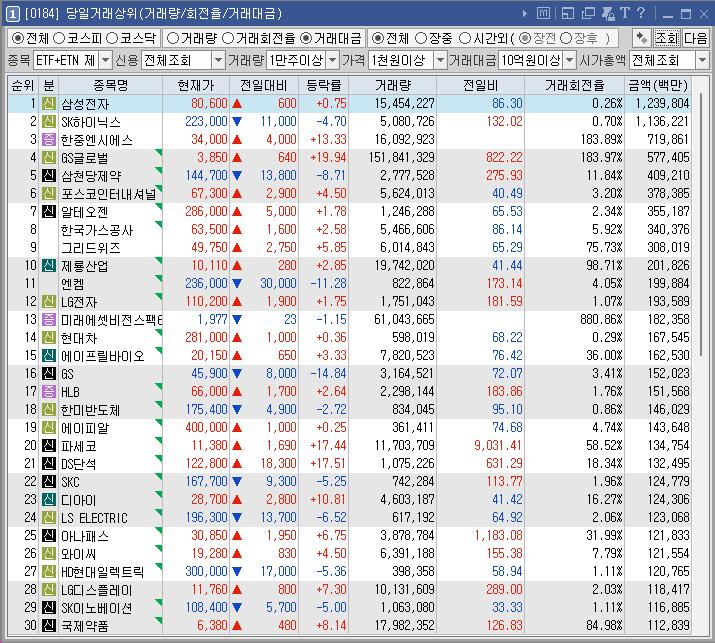Toggle the pin lock icon in title bar
Screen dimensions: 715x643
coord(609,13)
